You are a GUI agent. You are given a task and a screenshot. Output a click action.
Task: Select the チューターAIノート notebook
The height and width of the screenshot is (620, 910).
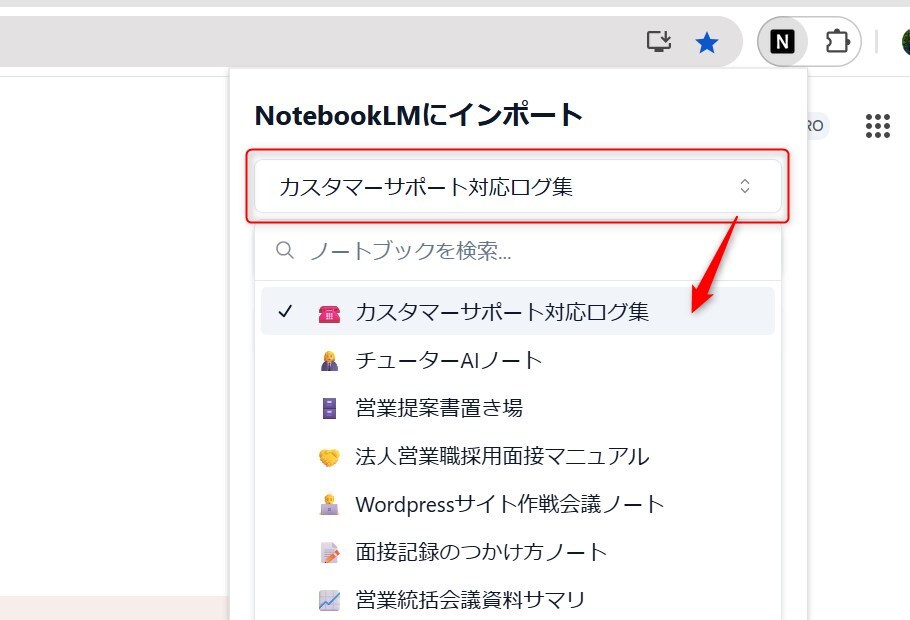518,361
